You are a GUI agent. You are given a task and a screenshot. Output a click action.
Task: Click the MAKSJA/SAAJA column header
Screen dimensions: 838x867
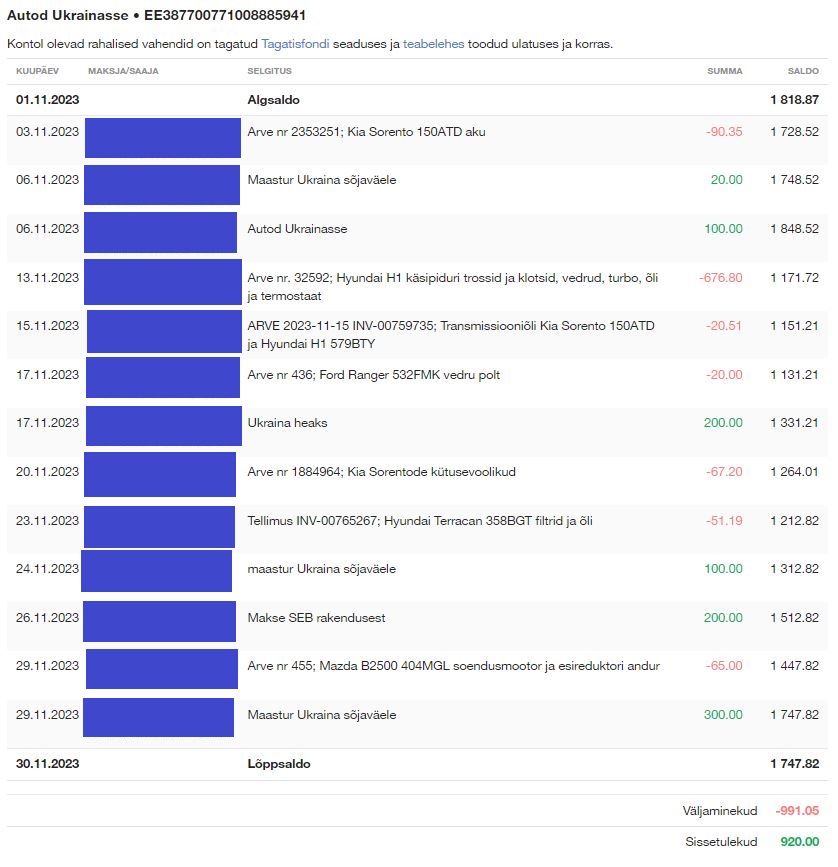click(123, 71)
